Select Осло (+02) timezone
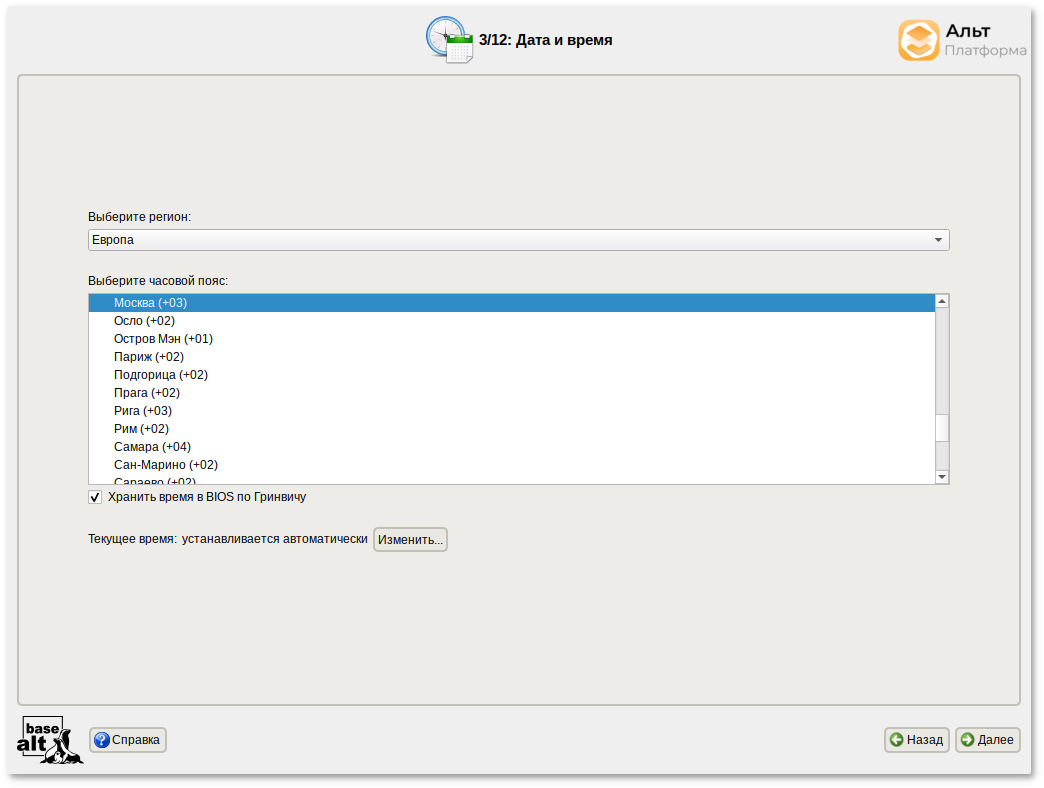The image size is (1044, 788). [x=144, y=321]
